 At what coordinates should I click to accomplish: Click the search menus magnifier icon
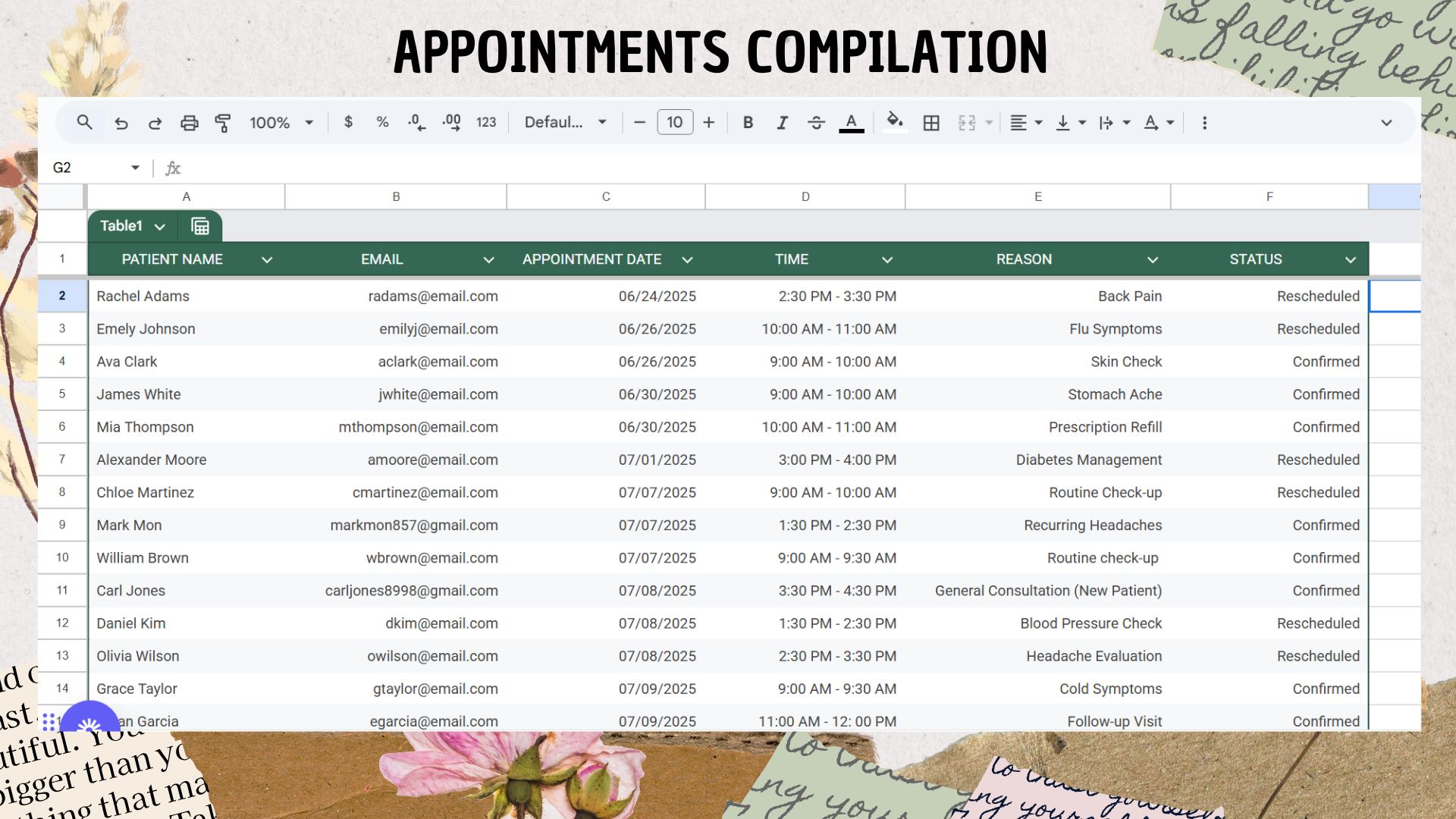pos(84,122)
